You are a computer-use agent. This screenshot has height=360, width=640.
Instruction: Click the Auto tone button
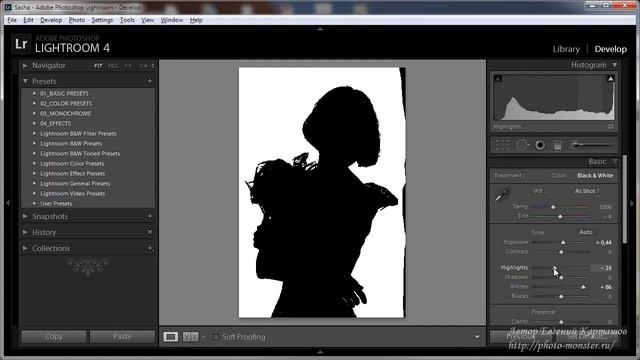coord(586,232)
